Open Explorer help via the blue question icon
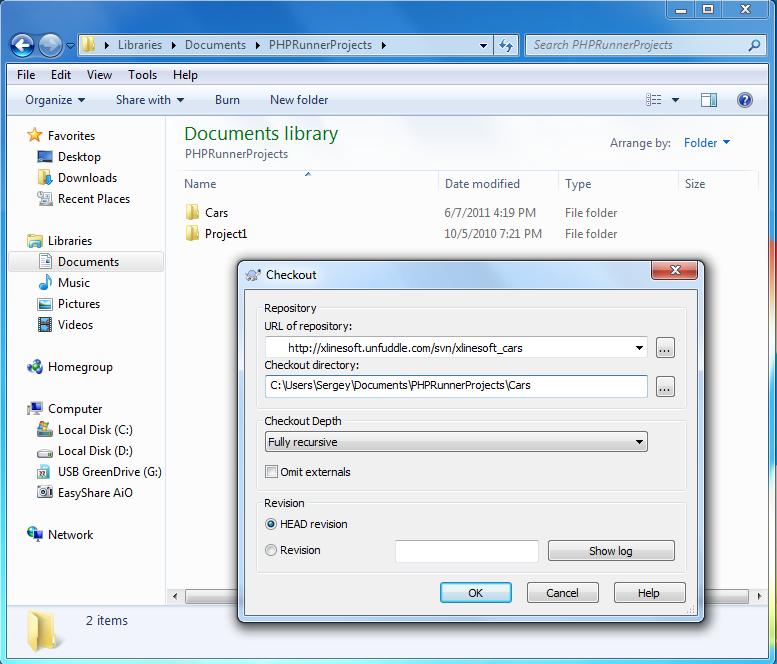777x664 pixels. click(744, 100)
